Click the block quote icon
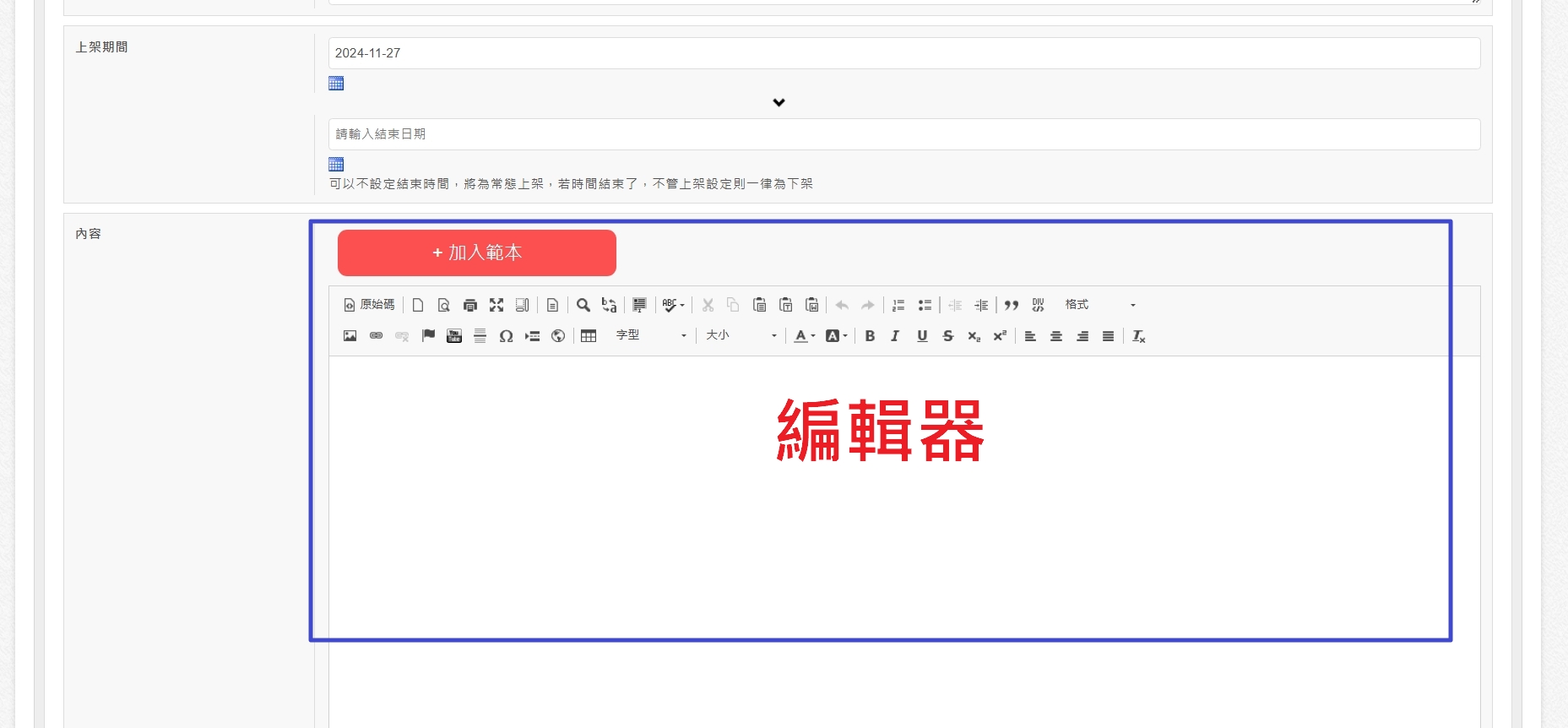 click(1012, 305)
